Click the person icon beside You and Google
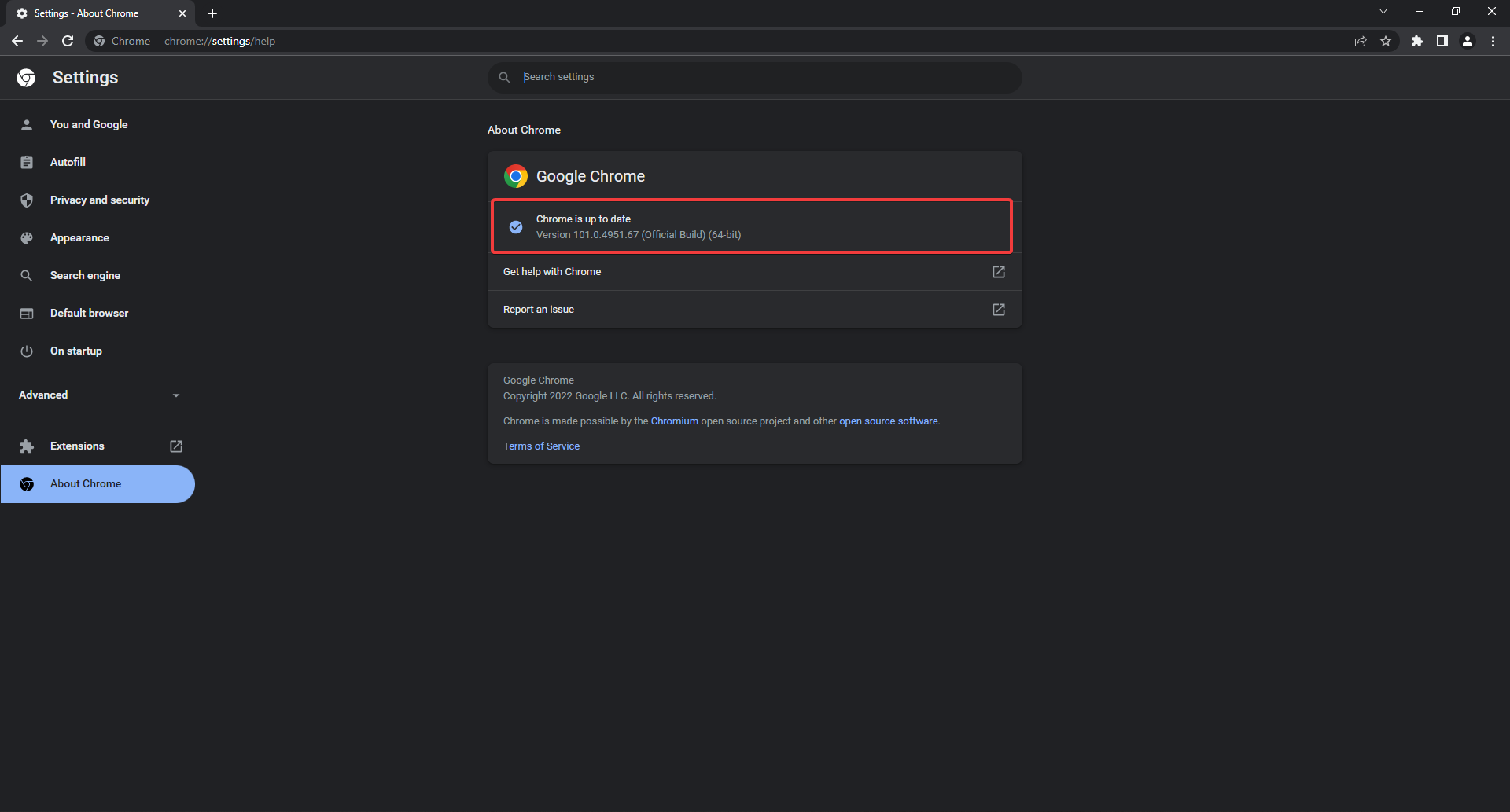The width and height of the screenshot is (1510, 812). [27, 124]
